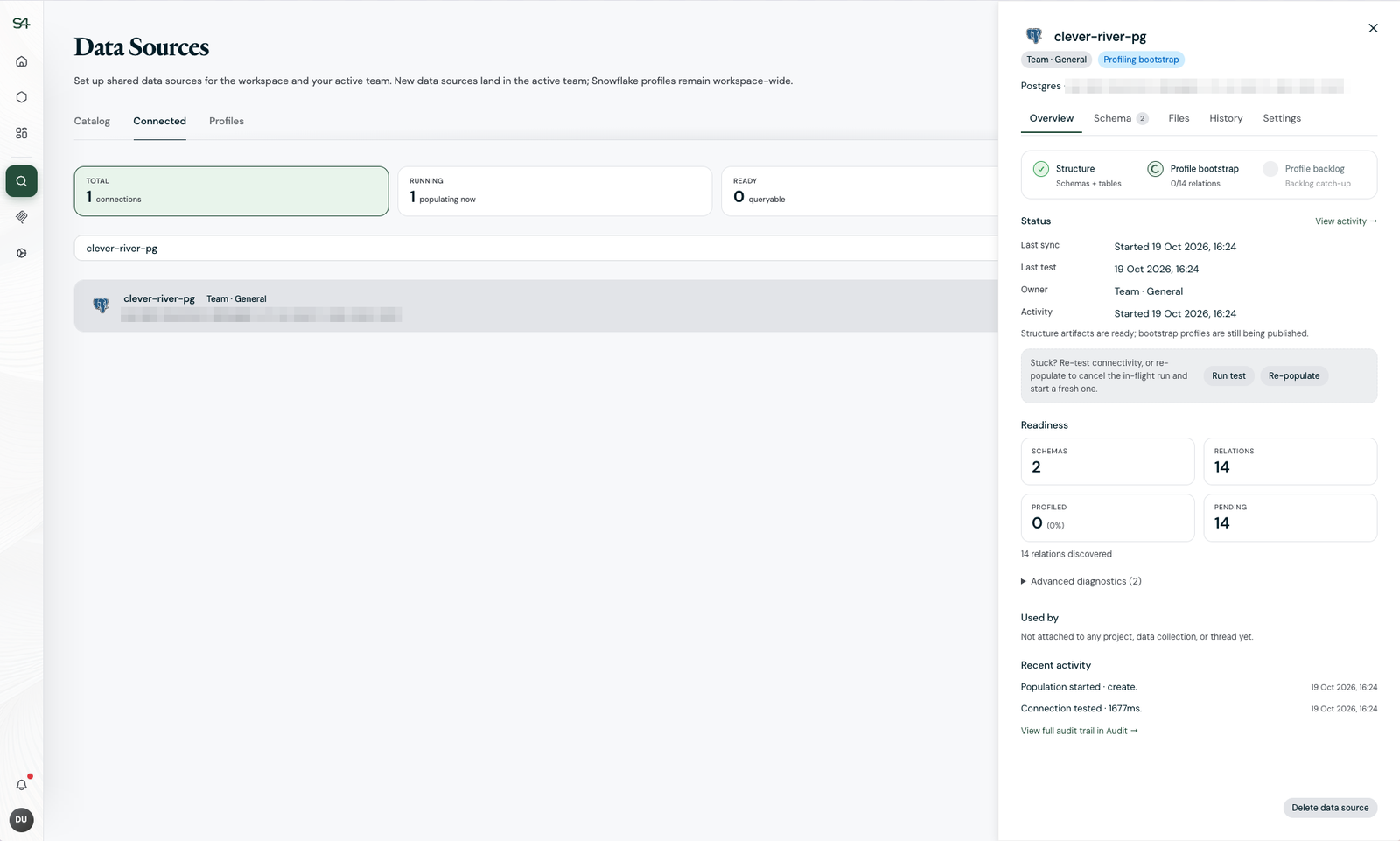This screenshot has height=841, width=1400.
Task: Select the Total connections filter card
Action: 231,191
